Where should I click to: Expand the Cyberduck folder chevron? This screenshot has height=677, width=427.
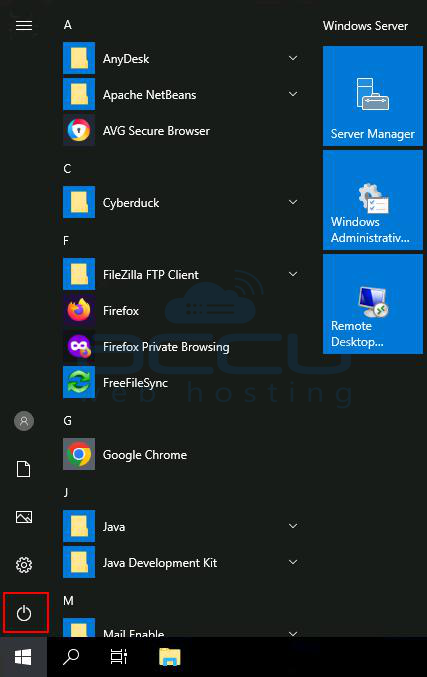(x=293, y=202)
